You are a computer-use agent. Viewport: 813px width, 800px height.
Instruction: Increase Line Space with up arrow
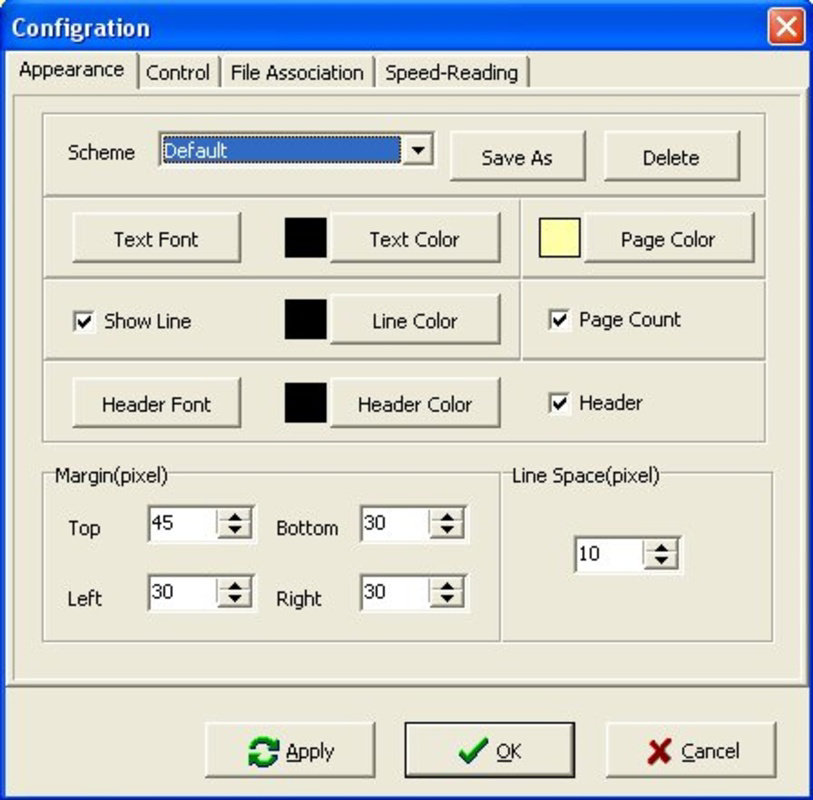(661, 548)
